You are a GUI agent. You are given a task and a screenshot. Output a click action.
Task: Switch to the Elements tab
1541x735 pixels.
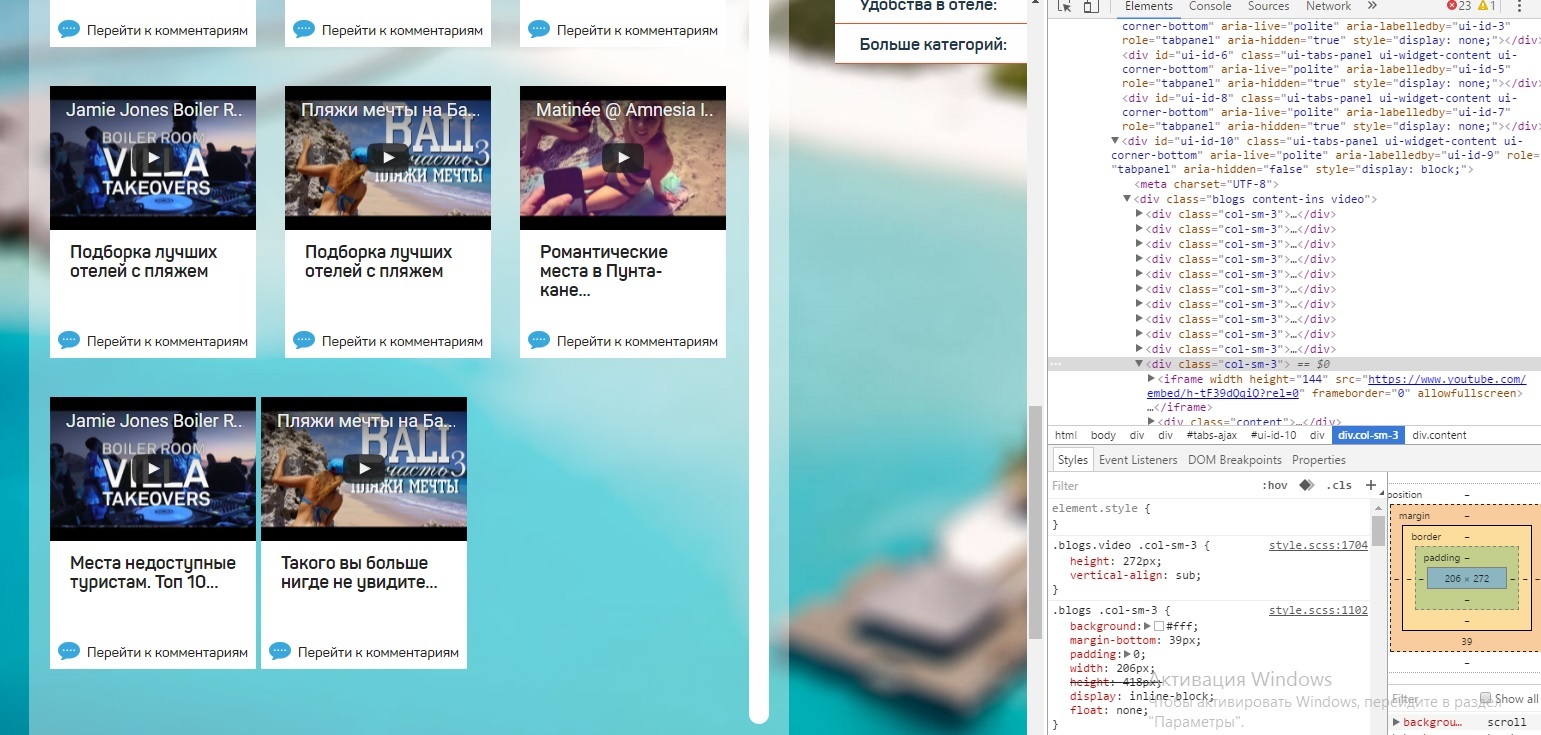pyautogui.click(x=1149, y=6)
